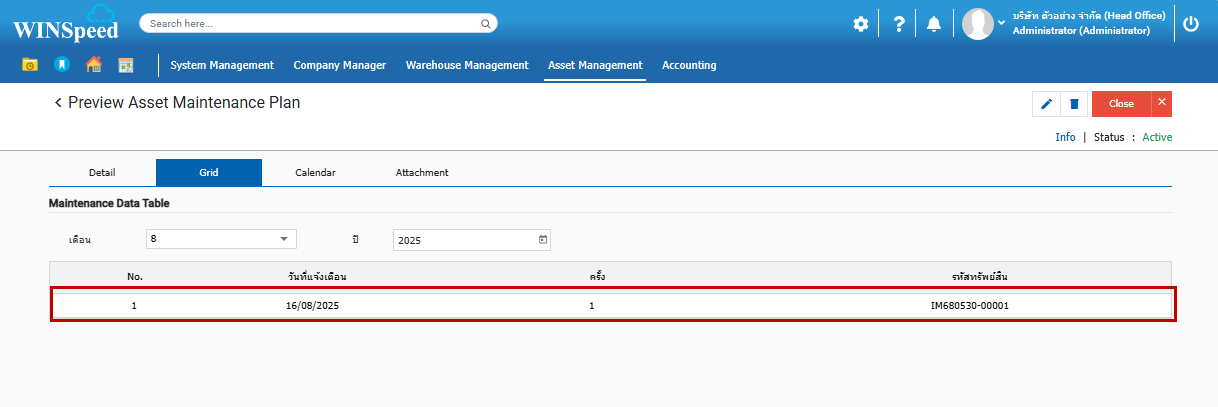Screen dimensions: 1218x407
Task: Open the calendar grid shortcut icon
Action: [x=126, y=65]
